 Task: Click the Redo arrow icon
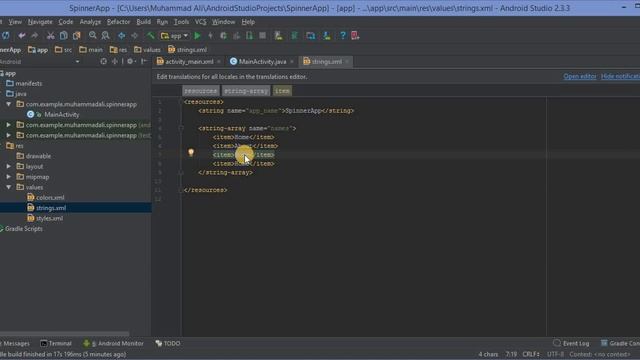(34, 36)
